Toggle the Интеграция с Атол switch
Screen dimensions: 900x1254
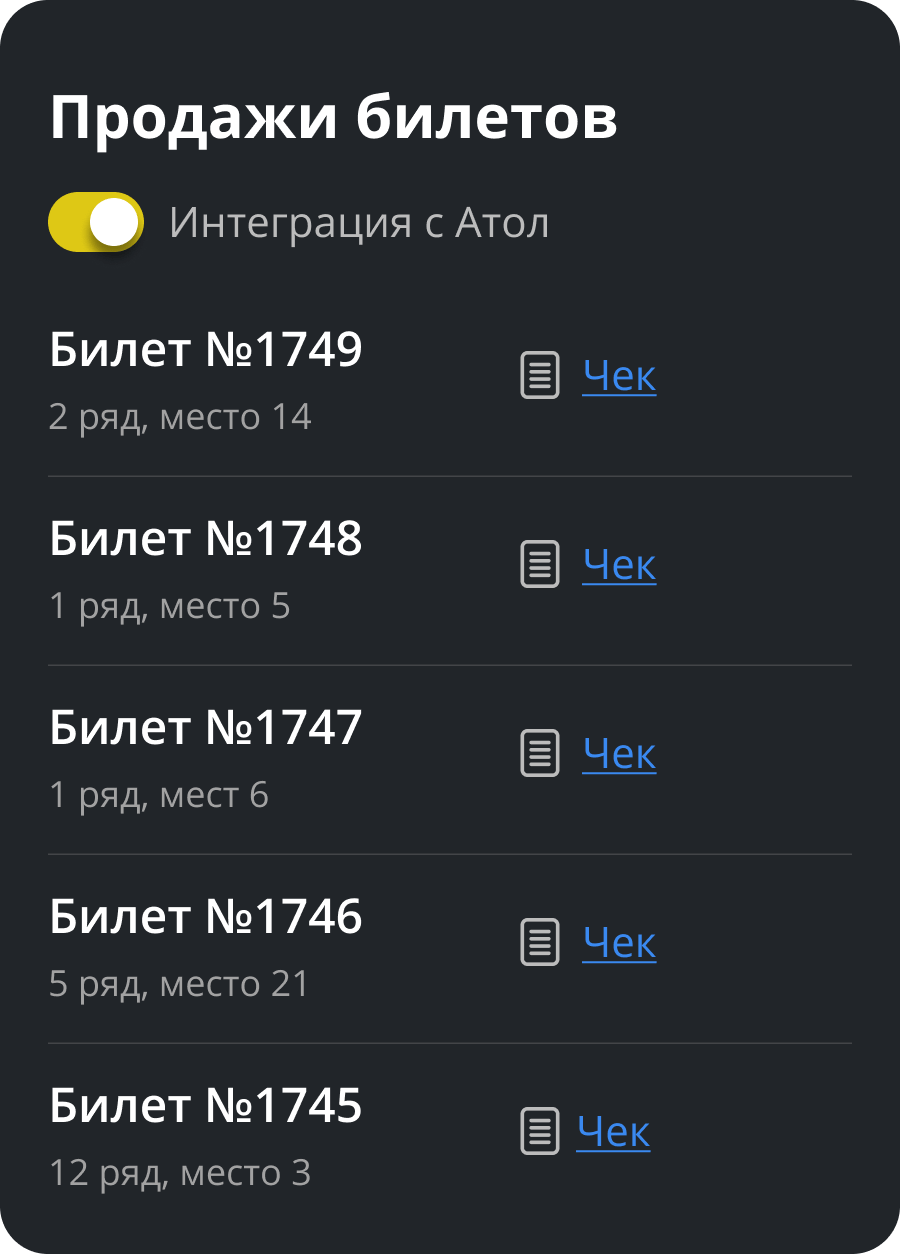click(96, 222)
